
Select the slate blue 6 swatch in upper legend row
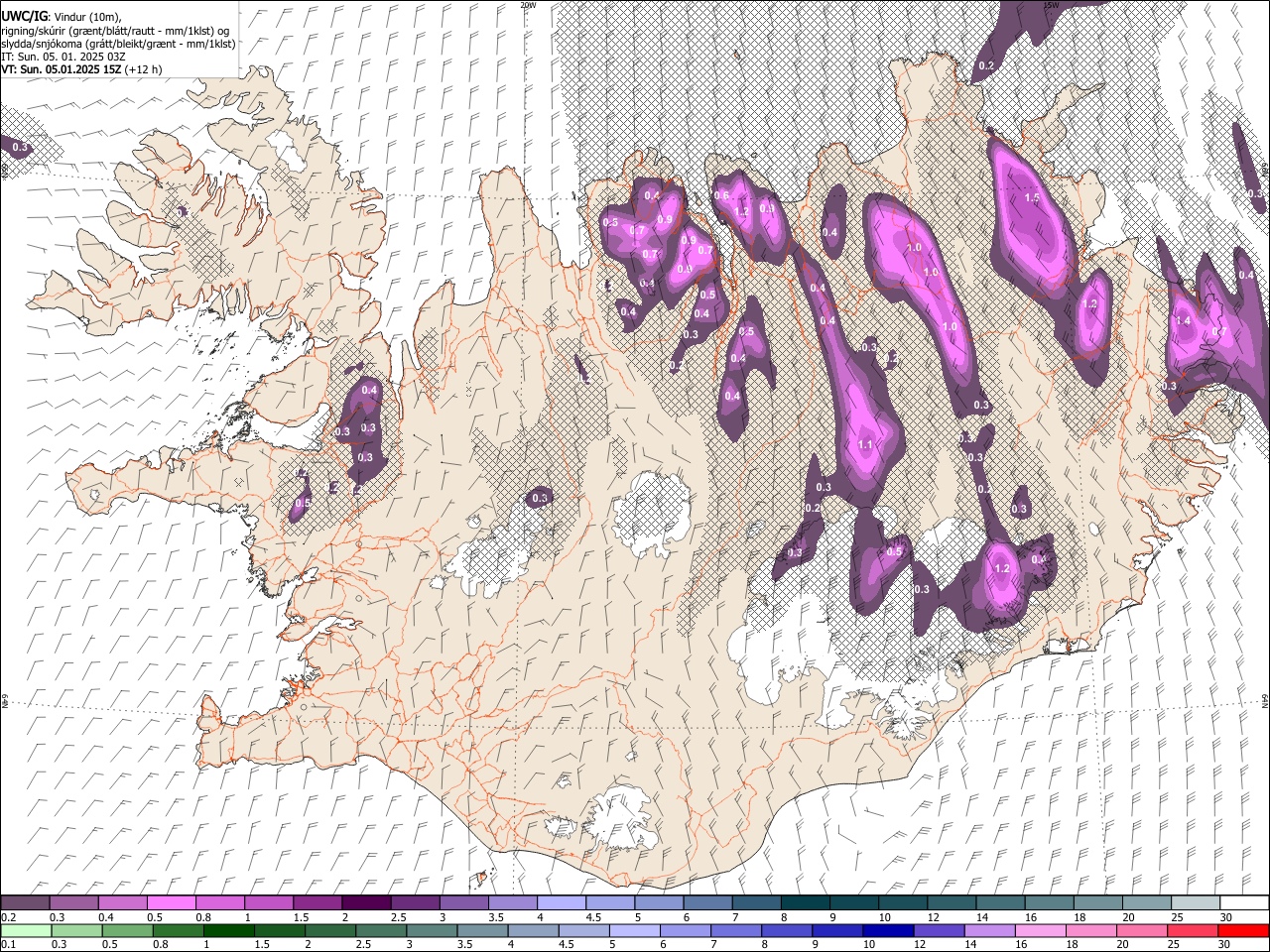[705, 903]
